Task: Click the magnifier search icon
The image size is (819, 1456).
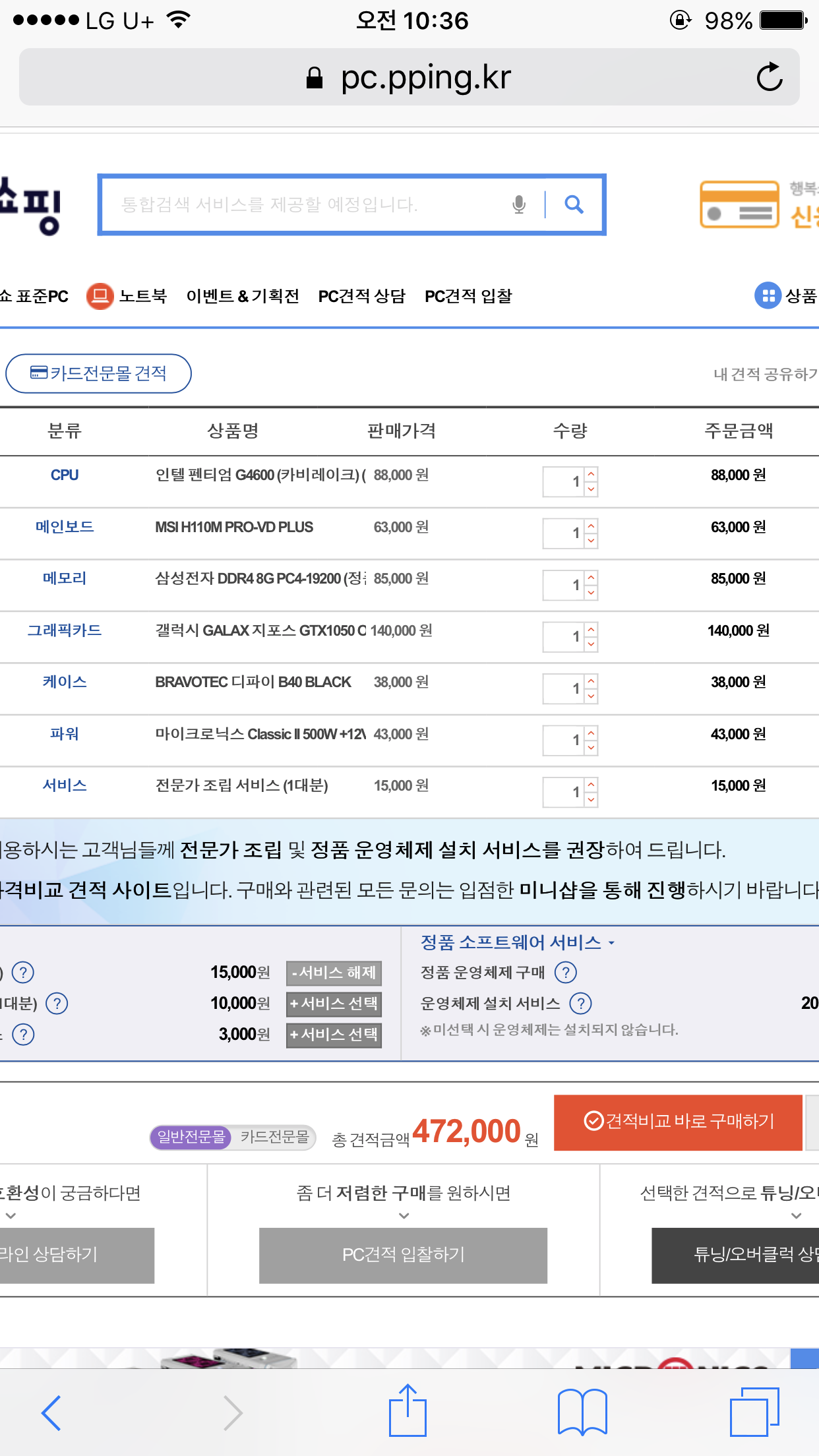Action: [x=574, y=204]
